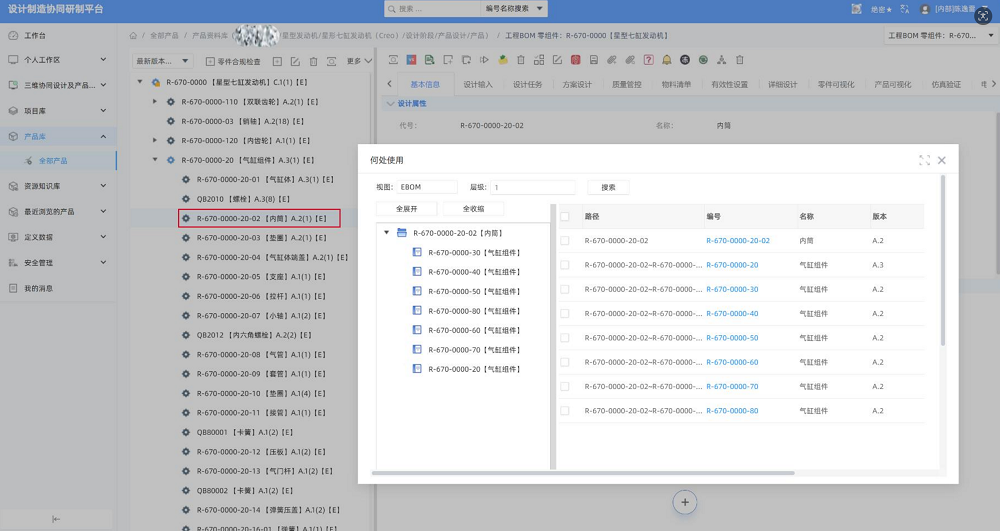The width and height of the screenshot is (1000, 531).
Task: Click the fullscreen icon of the 何处使用 dialog
Action: point(924,160)
